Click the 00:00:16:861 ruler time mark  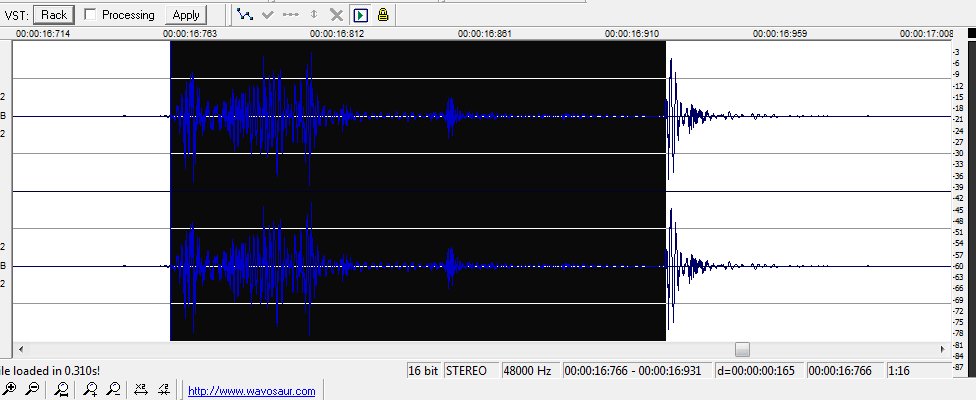pos(484,34)
